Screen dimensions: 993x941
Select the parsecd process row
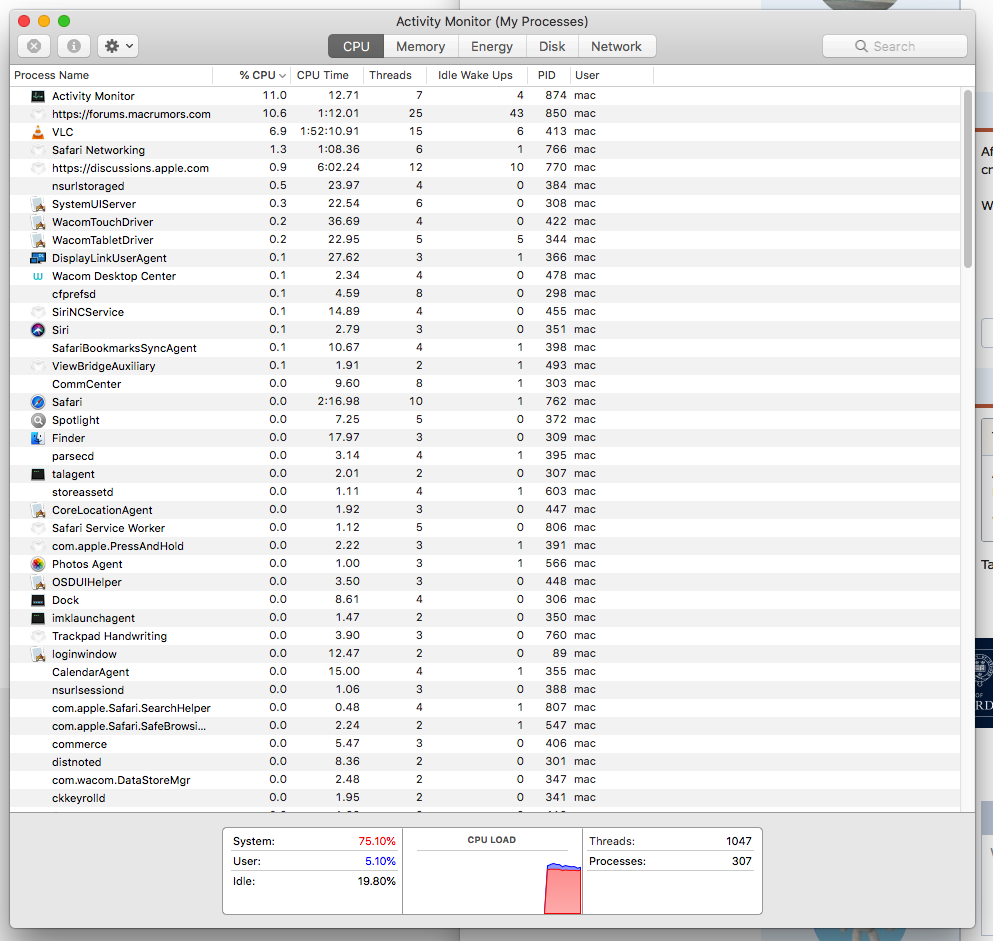pos(485,456)
